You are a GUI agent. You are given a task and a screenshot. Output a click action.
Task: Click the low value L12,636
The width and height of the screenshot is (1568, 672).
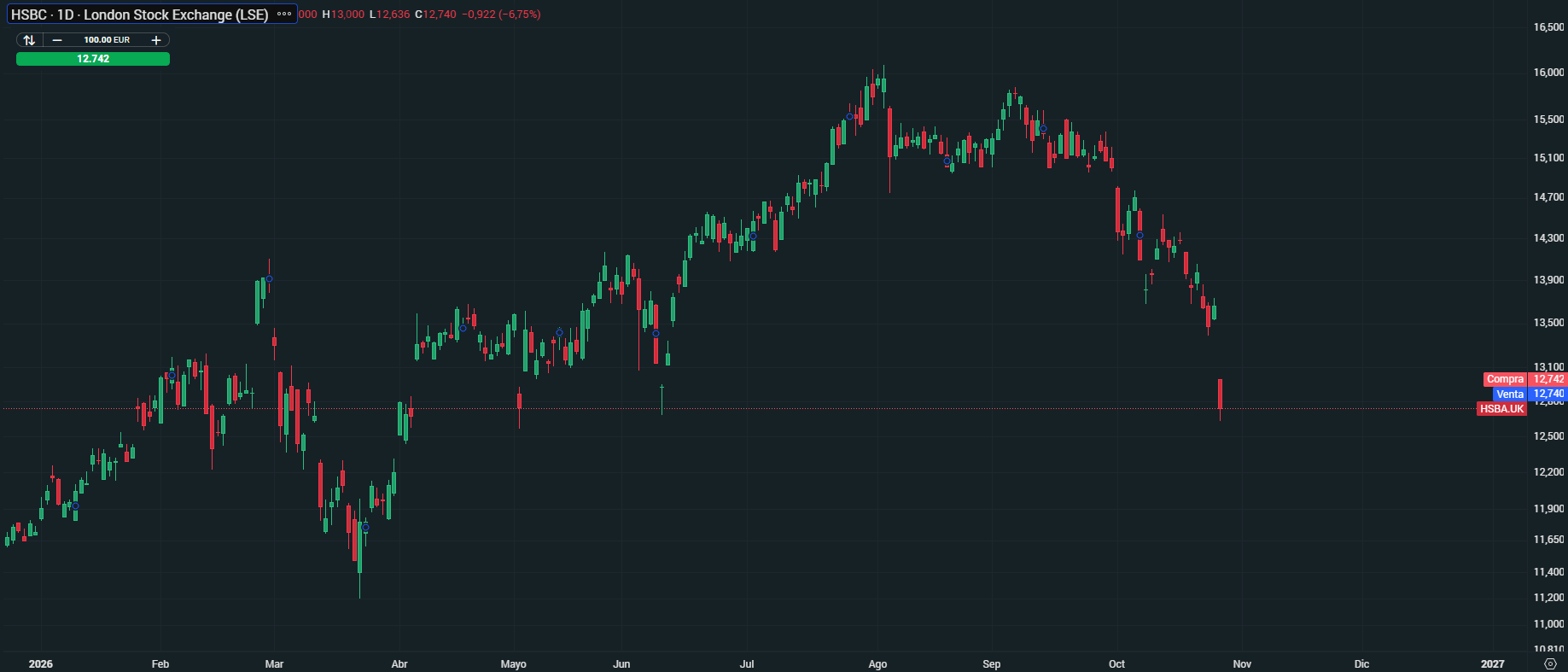point(389,15)
